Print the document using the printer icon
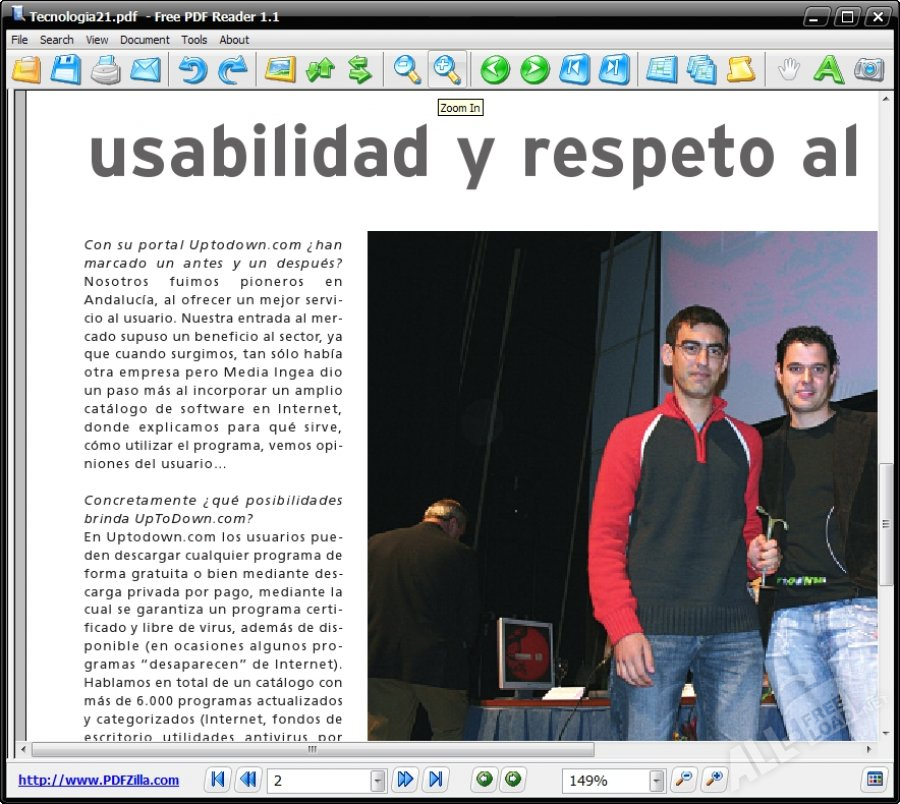 point(106,69)
